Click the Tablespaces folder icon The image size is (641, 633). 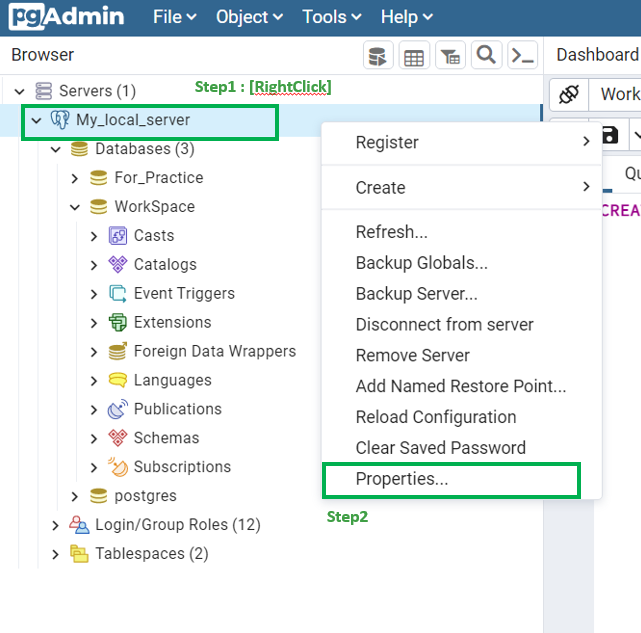point(79,554)
